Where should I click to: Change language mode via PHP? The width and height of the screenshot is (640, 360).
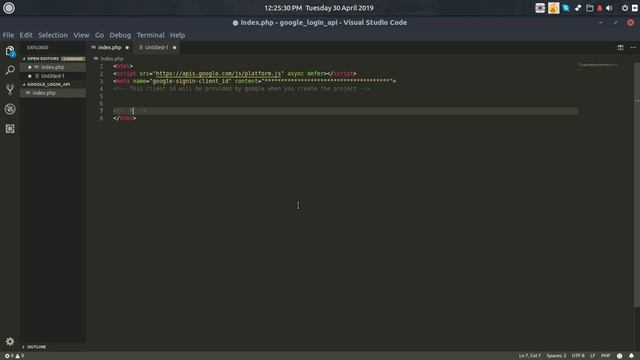605,356
